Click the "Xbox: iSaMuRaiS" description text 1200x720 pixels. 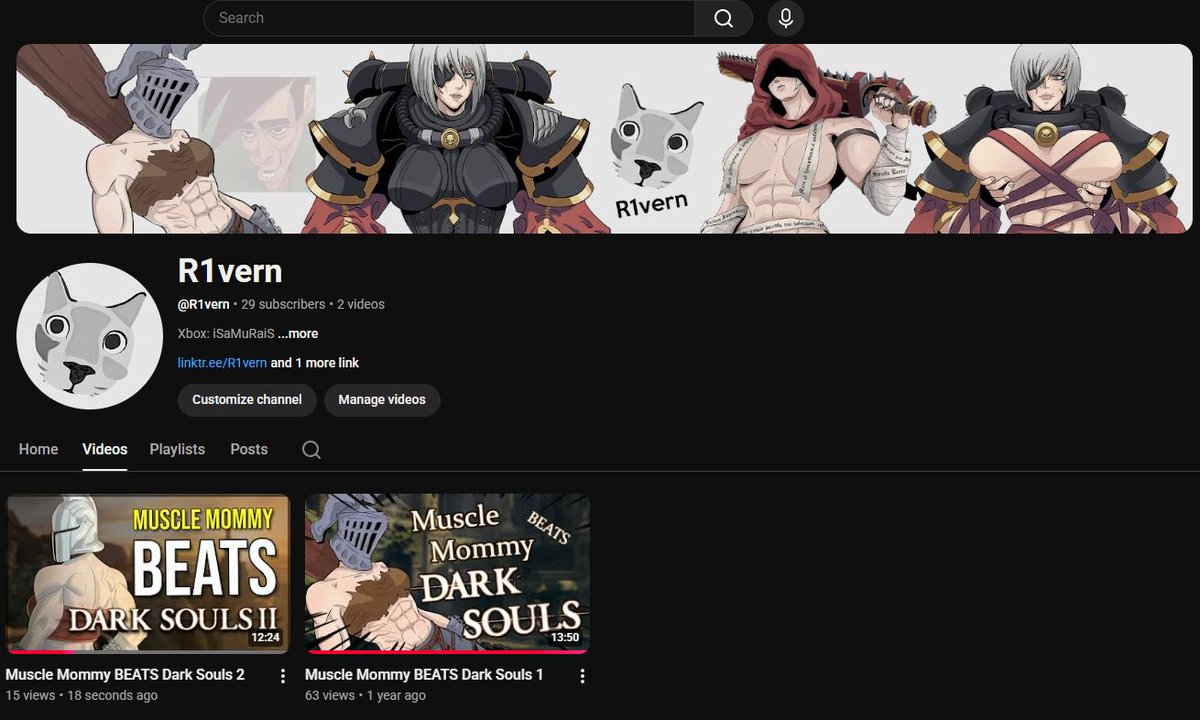226,333
